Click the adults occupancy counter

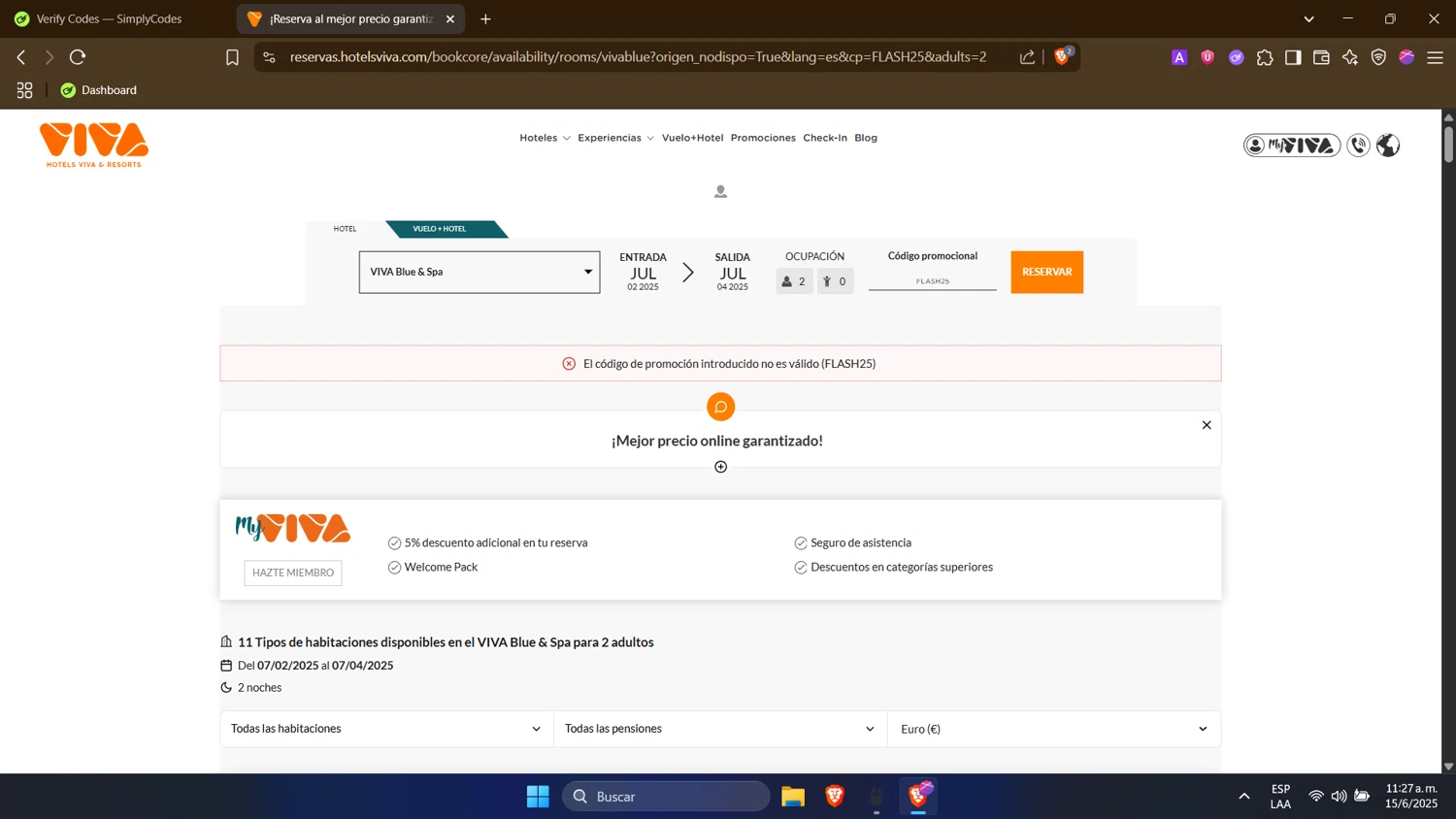794,281
